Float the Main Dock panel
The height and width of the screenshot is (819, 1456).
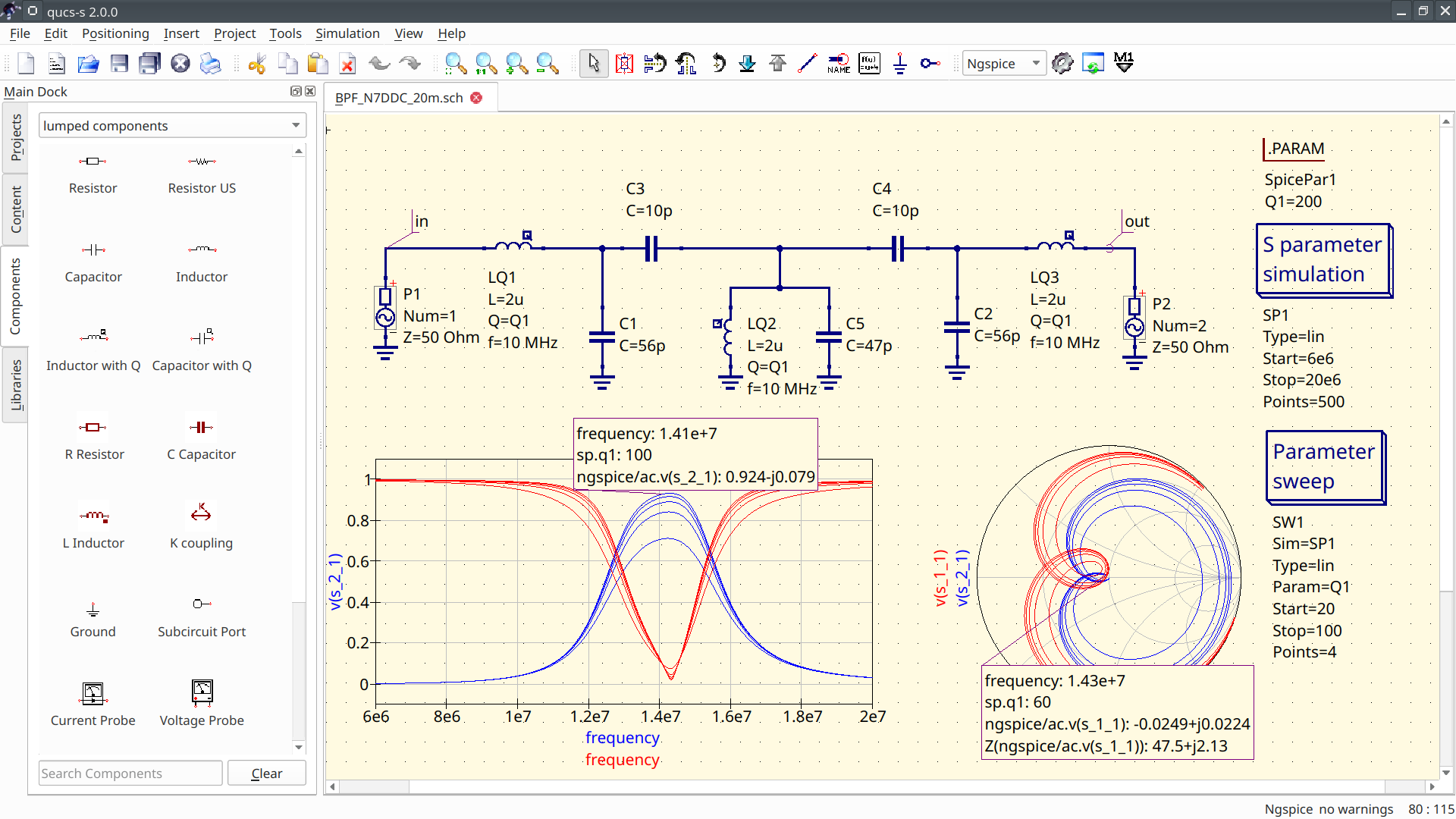296,91
